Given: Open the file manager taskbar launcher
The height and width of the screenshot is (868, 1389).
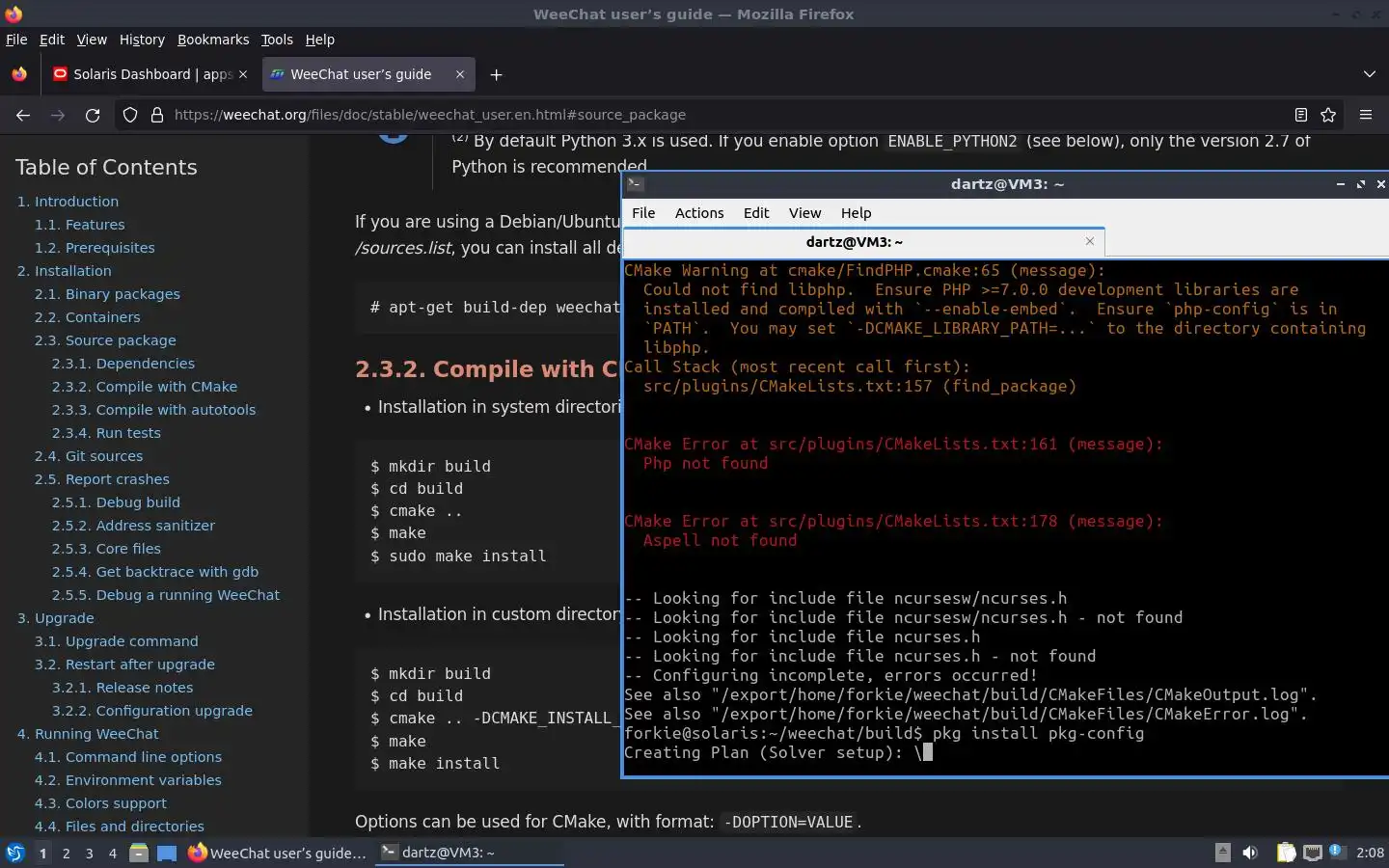Looking at the screenshot, I should [139, 853].
